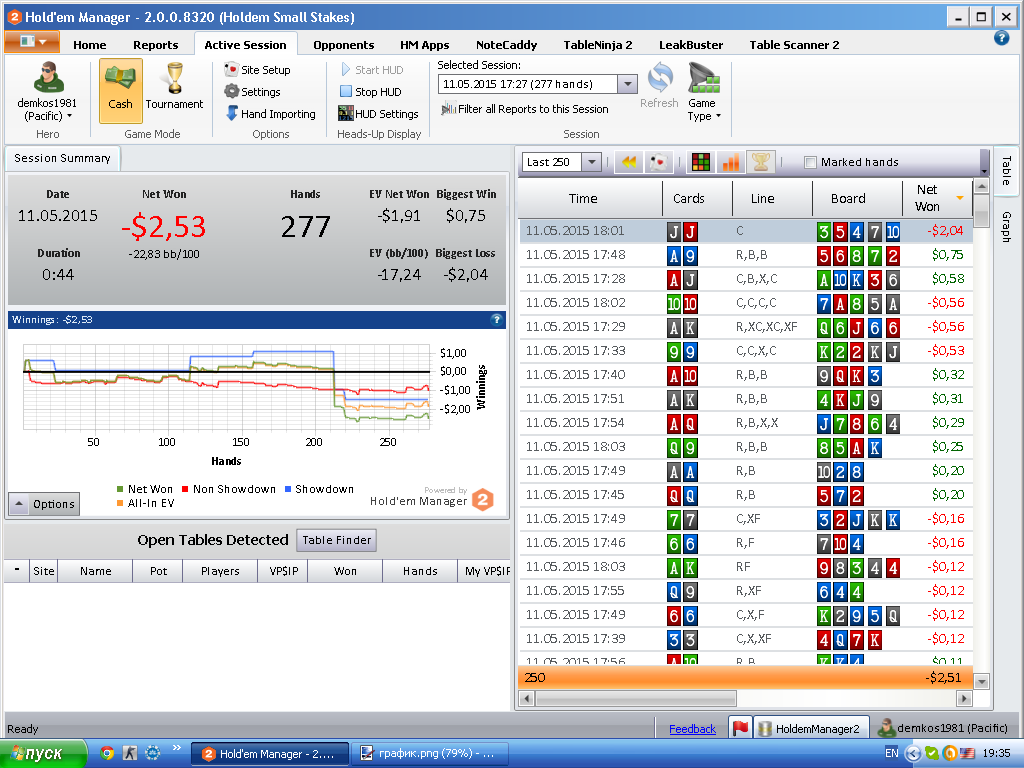1024x768 pixels.
Task: Click demkos1981 (Pacific) in the status bar
Action: tap(942, 728)
